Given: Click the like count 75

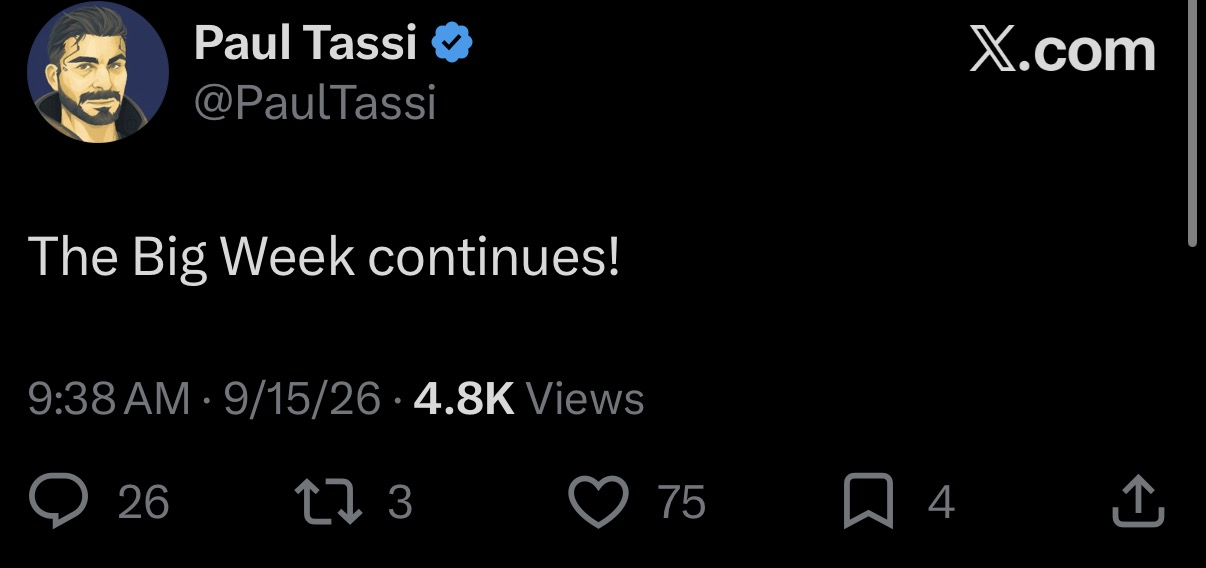Looking at the screenshot, I should 682,502.
